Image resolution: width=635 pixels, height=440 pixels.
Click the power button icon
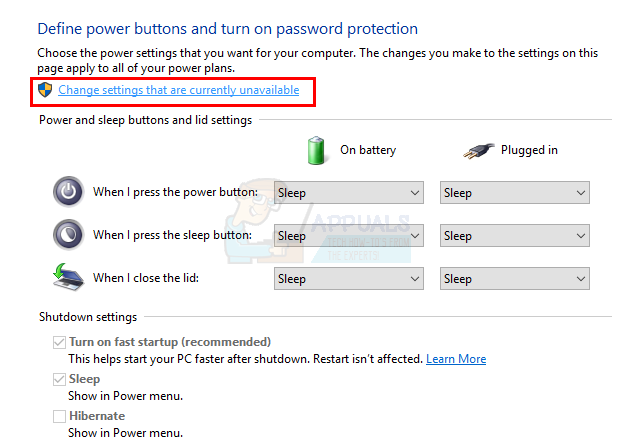point(67,191)
